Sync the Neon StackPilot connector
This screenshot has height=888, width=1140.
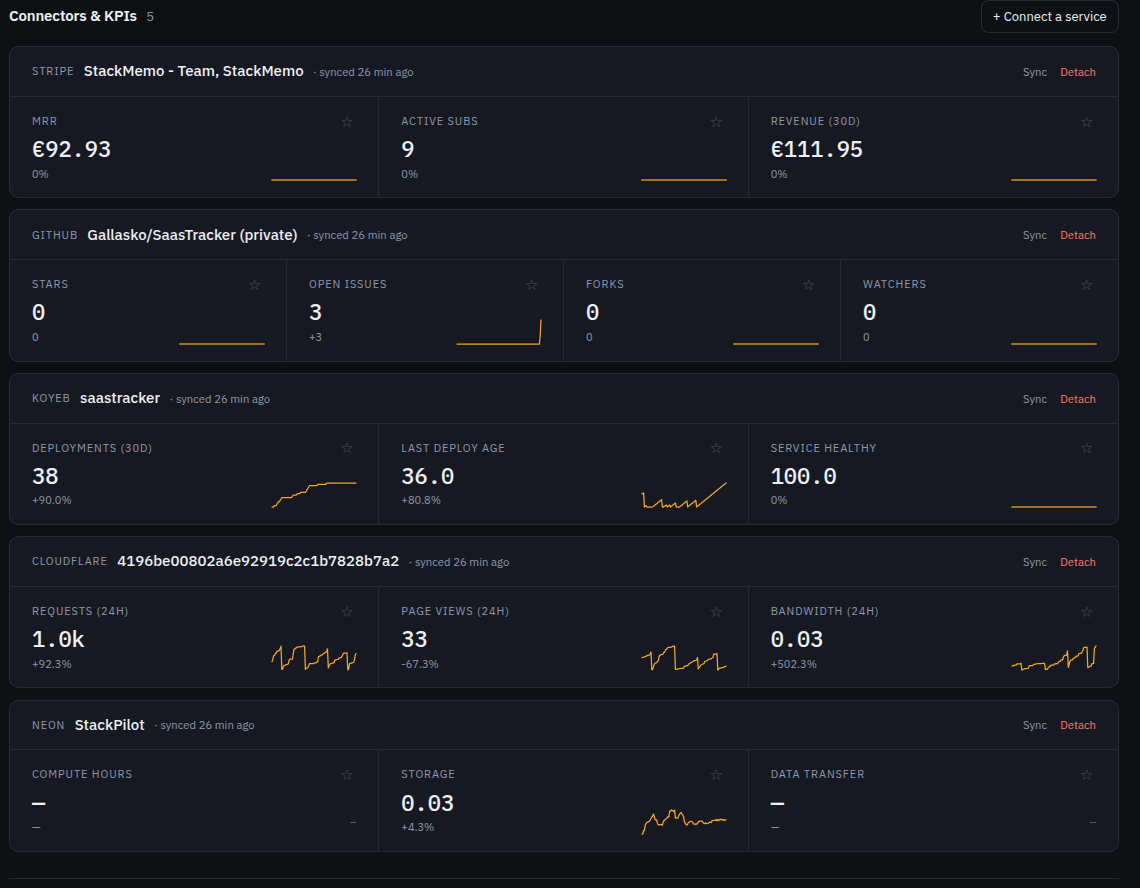1035,725
